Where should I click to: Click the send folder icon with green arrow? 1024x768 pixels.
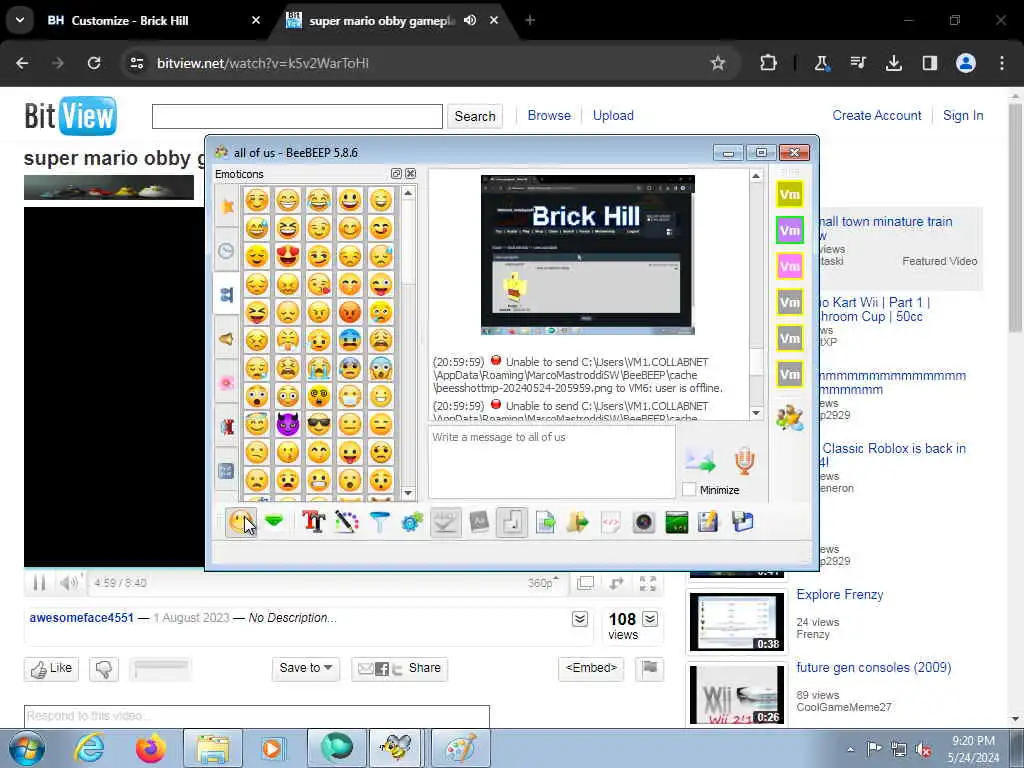click(577, 522)
